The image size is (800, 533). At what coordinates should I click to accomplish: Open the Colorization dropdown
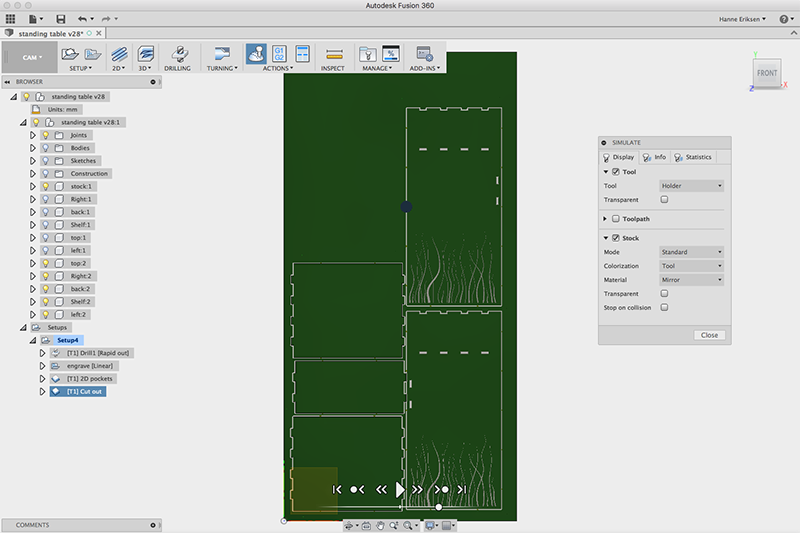pyautogui.click(x=691, y=266)
